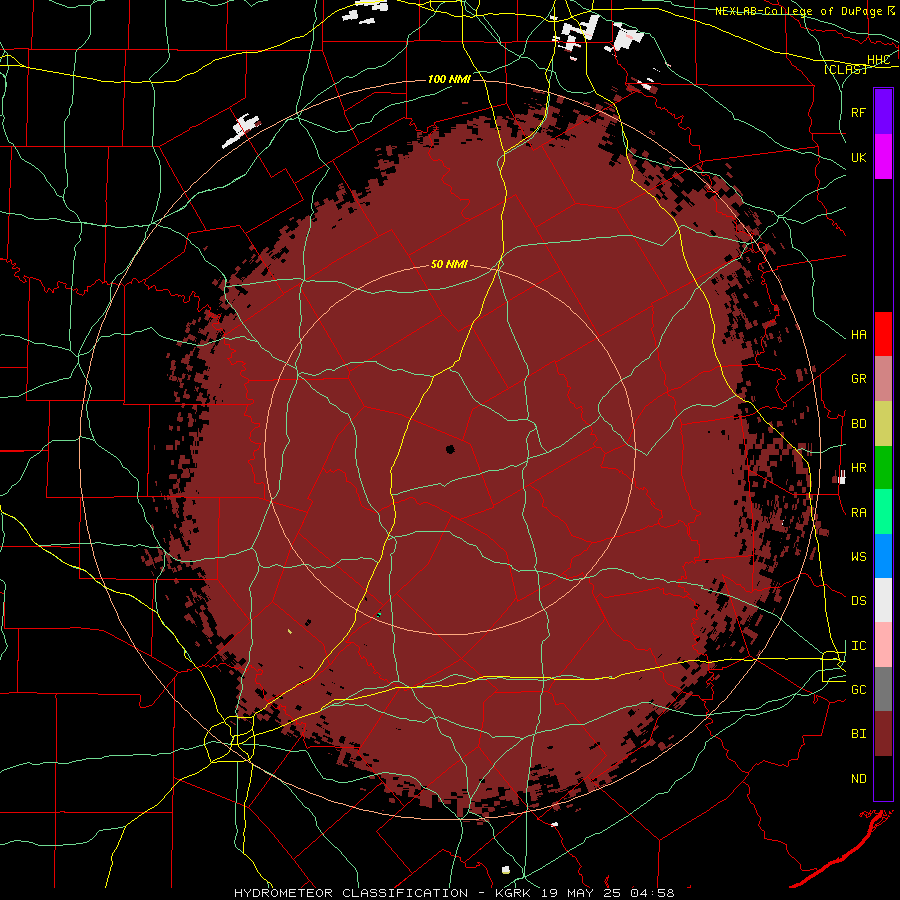Click the bright red HA legend swatch

883,334
